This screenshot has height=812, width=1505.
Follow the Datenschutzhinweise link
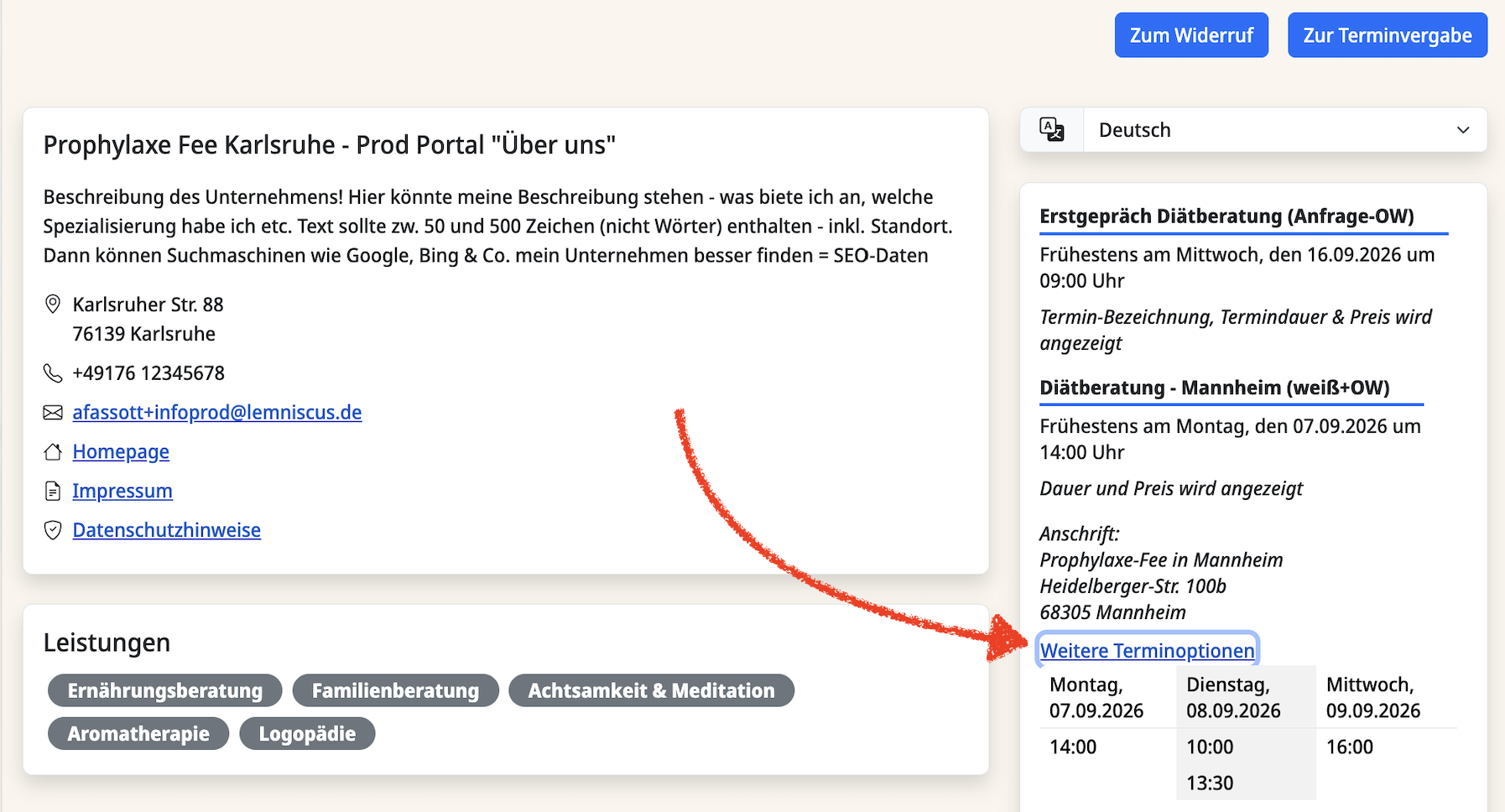click(x=167, y=530)
